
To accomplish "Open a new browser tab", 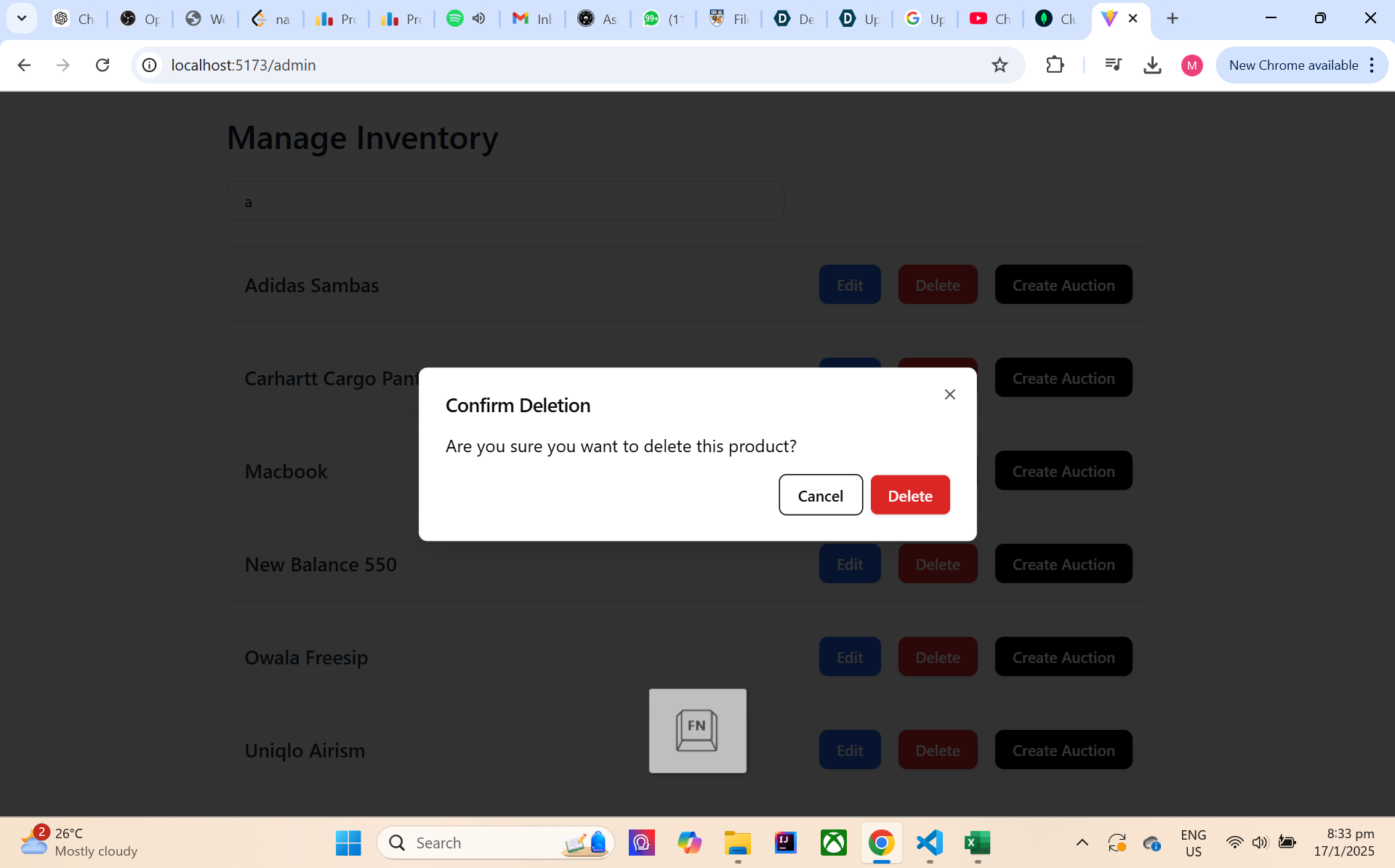I will coord(1172,18).
